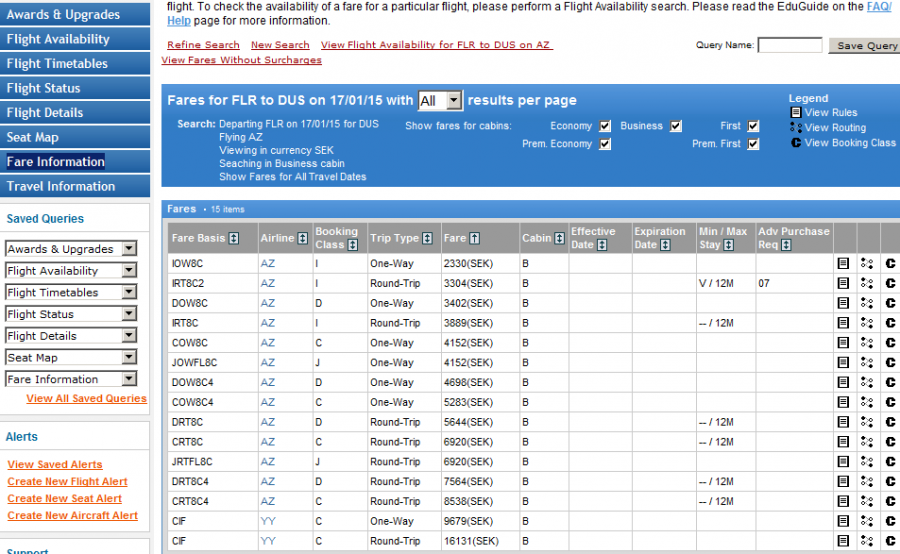Sort table by Fare price icon
The image size is (900, 554).
pyautogui.click(x=474, y=239)
